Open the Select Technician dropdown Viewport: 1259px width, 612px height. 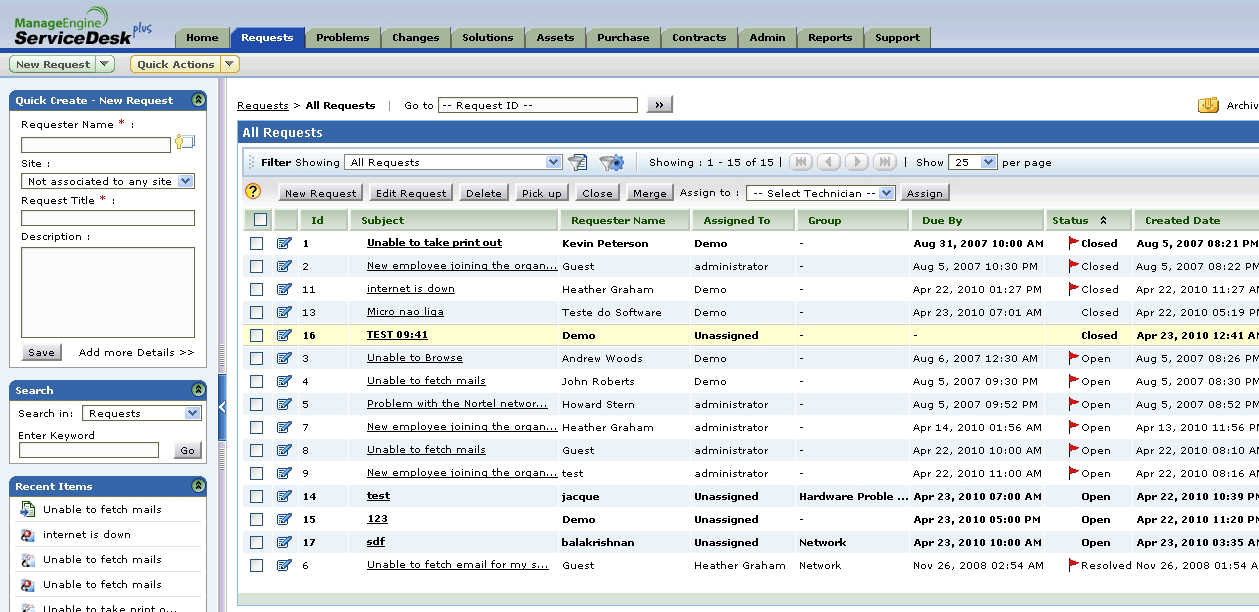pos(821,193)
